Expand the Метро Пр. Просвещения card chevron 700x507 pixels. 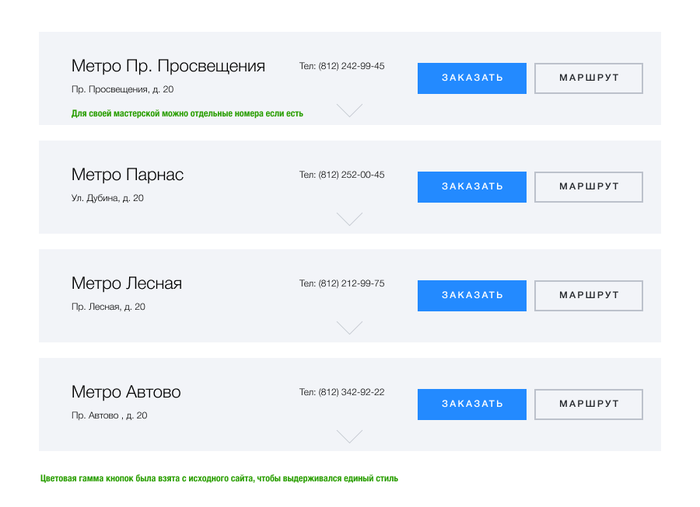pos(349,110)
